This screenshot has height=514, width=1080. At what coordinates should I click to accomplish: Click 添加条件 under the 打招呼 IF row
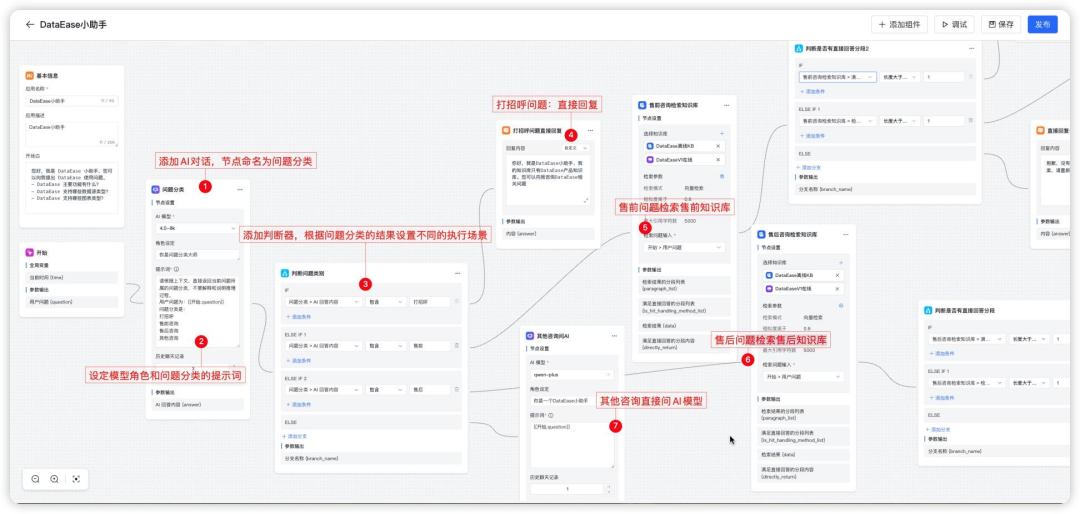click(299, 317)
